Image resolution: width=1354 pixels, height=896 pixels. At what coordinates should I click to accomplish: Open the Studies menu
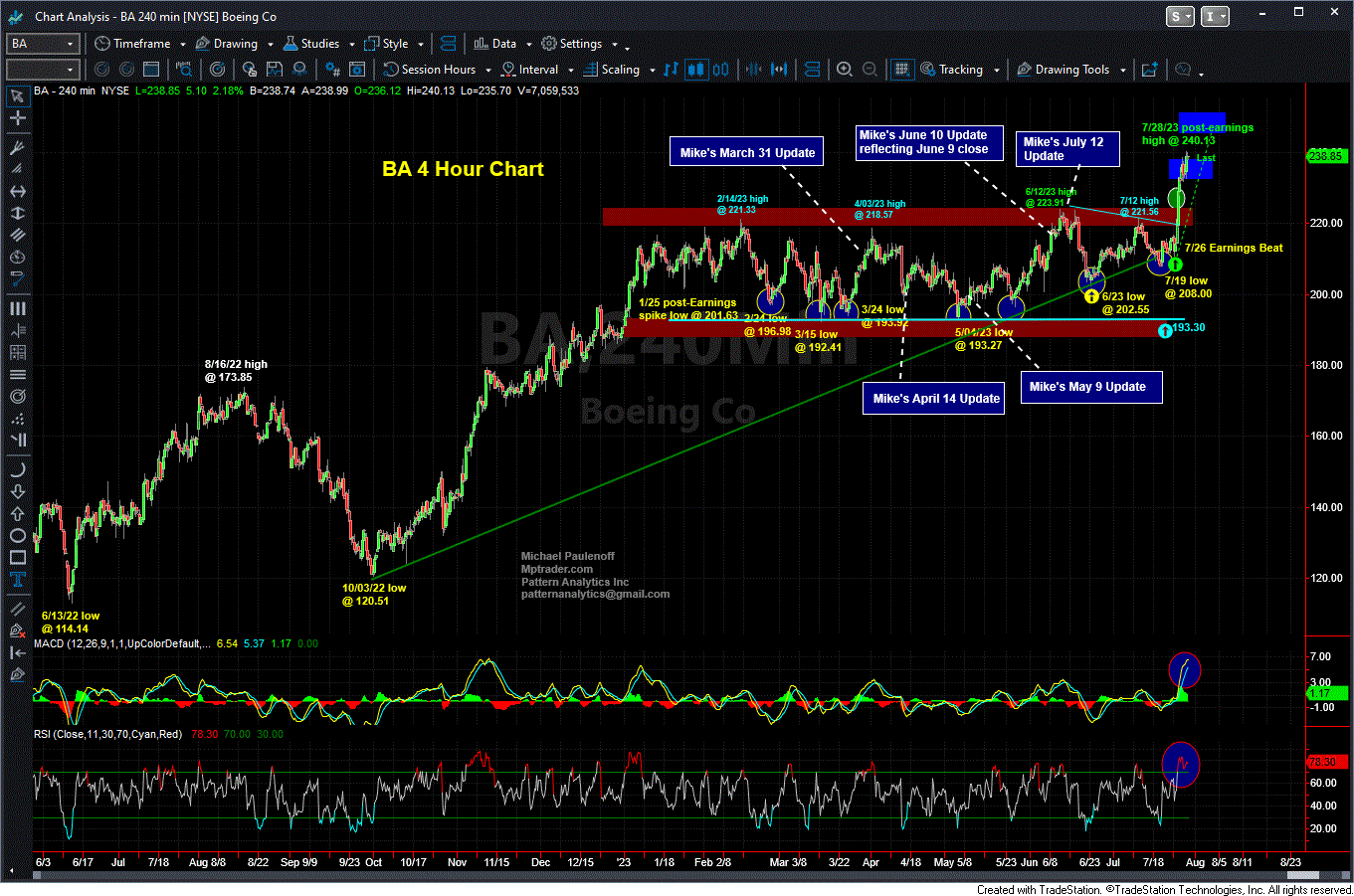coord(311,44)
